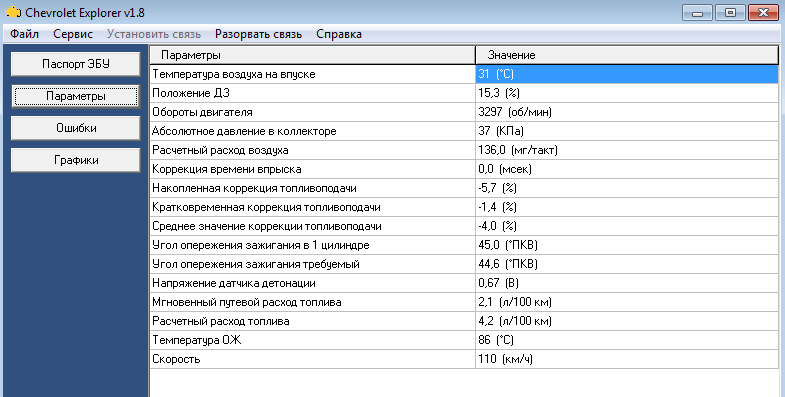Select row Обороты двигателя
This screenshot has height=397, width=785.
(x=464, y=112)
